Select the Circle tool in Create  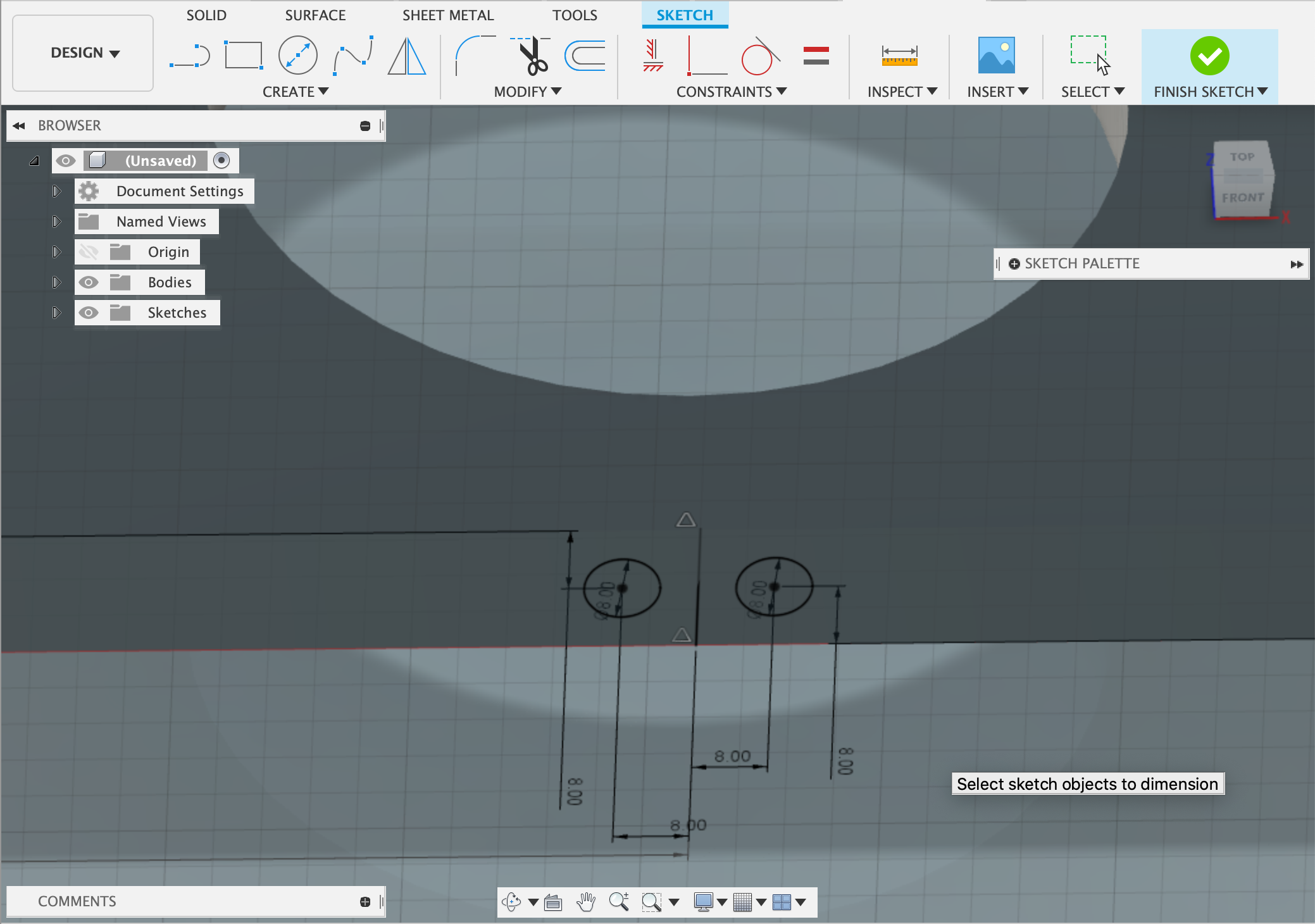point(297,55)
